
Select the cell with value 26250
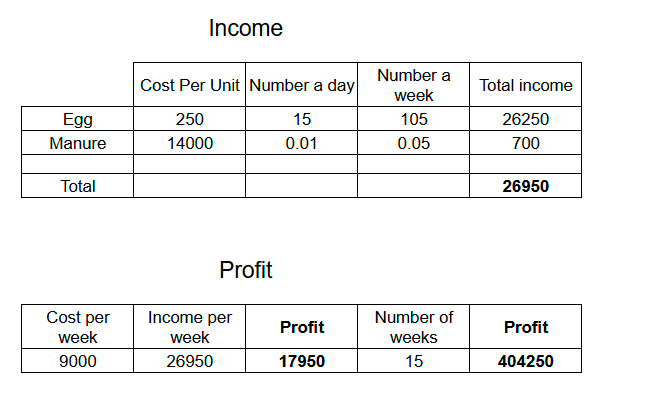[x=525, y=119]
